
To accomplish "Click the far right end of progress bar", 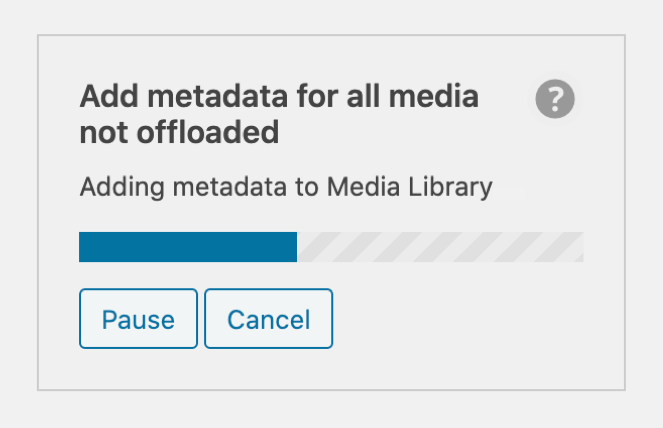I will 579,247.
